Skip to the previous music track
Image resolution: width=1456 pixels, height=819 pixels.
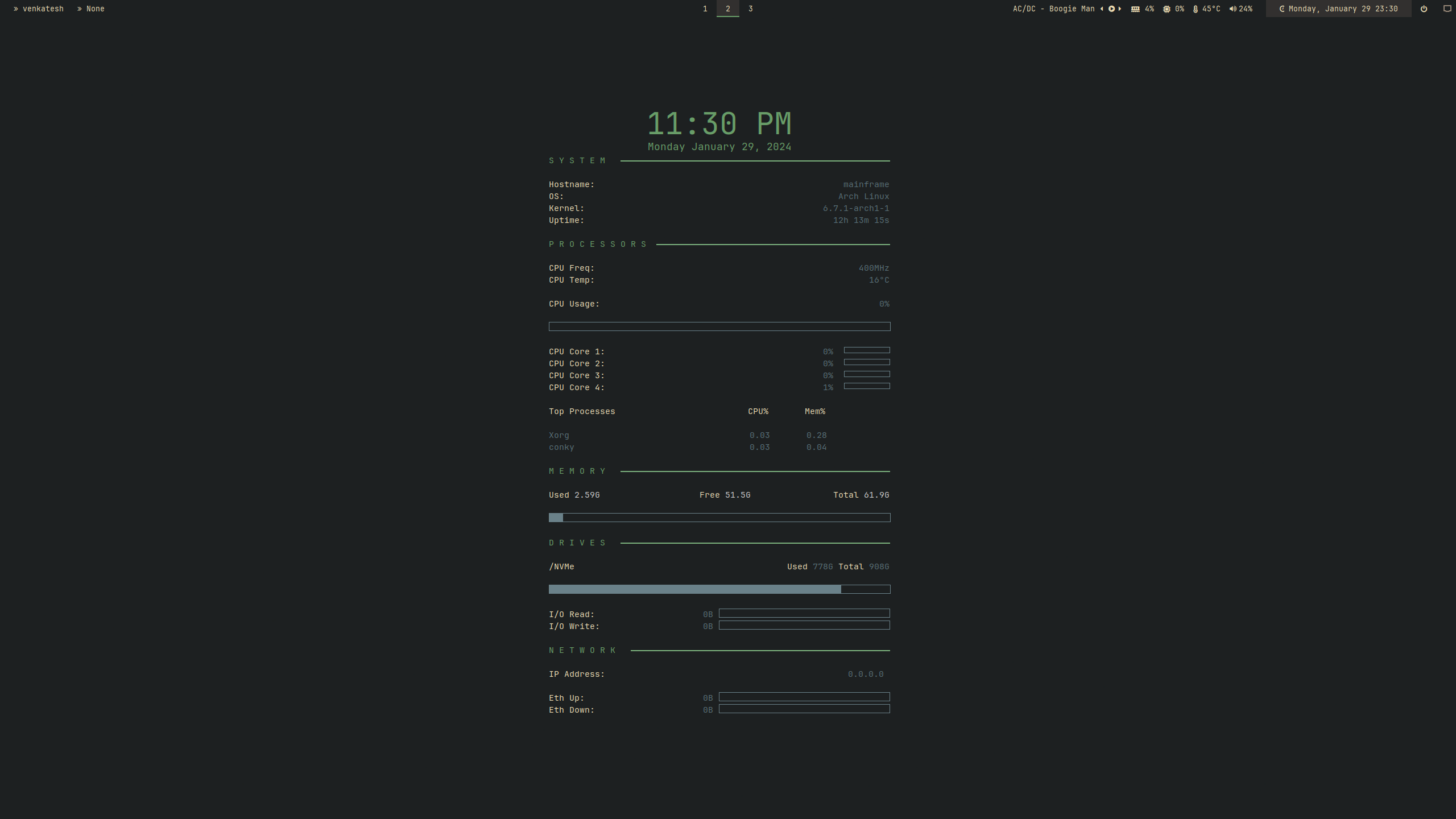point(1102,9)
